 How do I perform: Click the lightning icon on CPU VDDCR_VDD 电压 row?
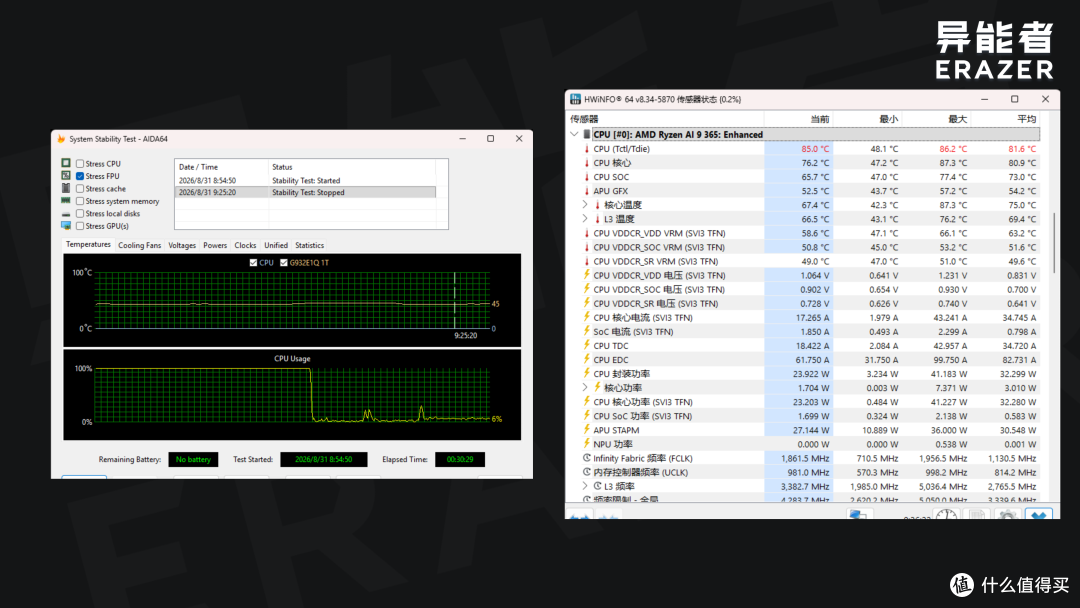click(x=587, y=275)
